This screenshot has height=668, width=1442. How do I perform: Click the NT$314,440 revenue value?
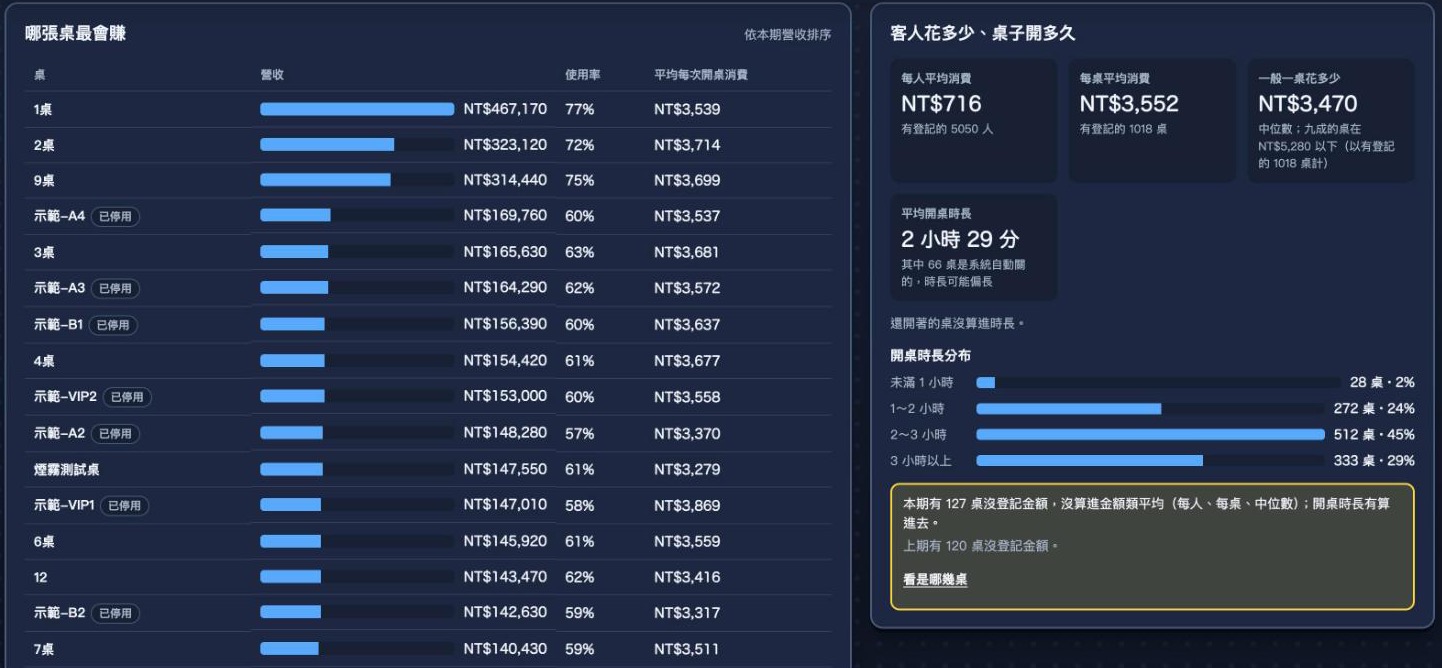505,180
